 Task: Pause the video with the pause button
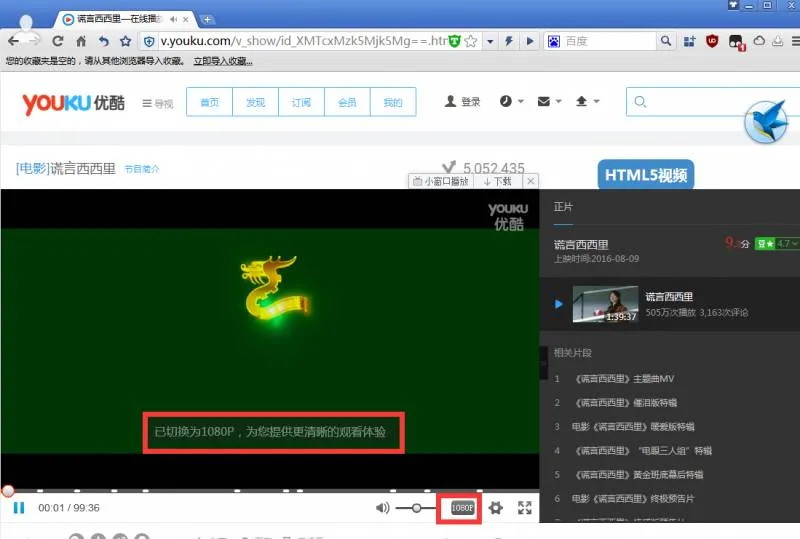[x=19, y=508]
